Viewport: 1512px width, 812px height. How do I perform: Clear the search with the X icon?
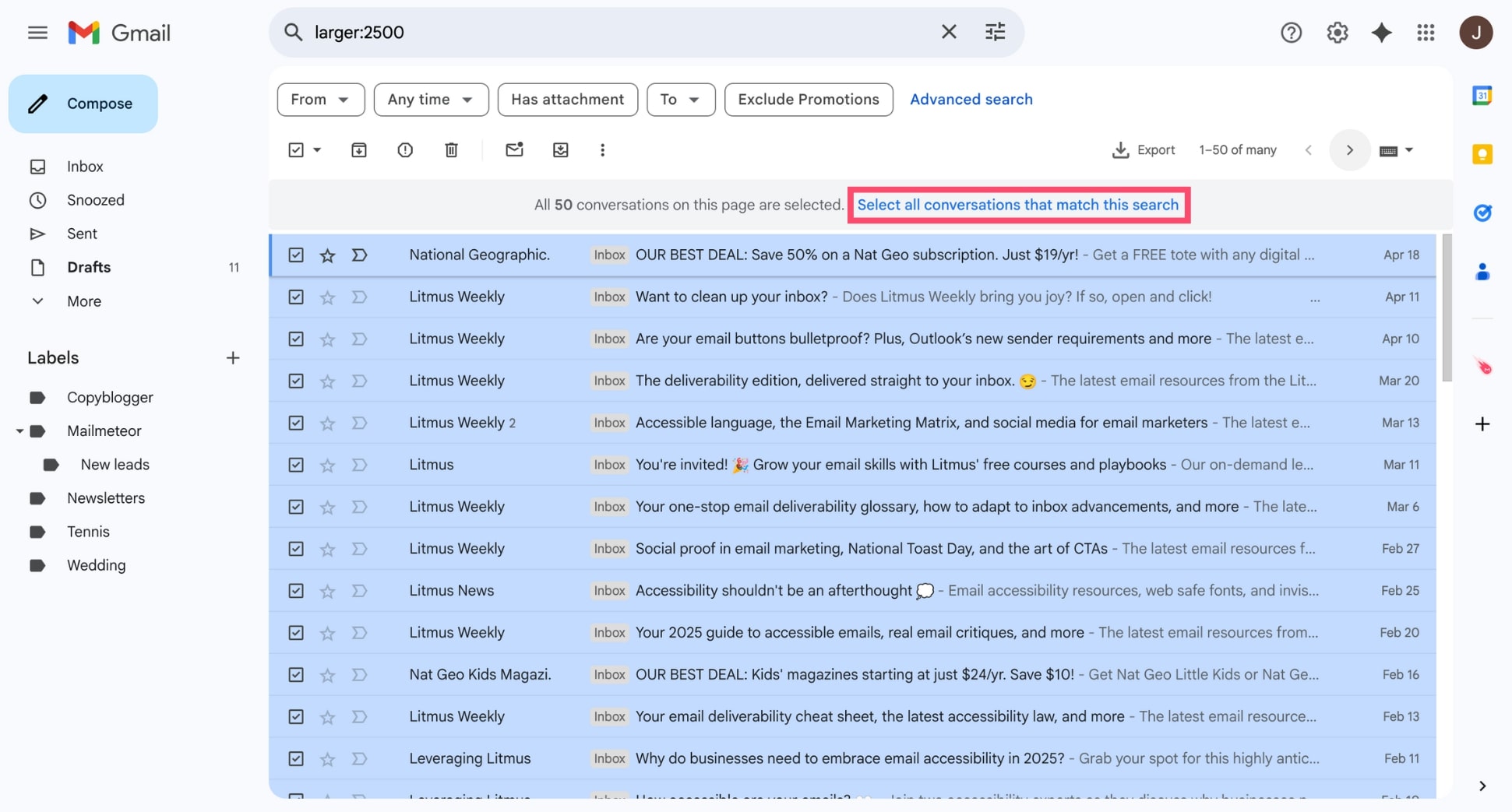coord(948,32)
